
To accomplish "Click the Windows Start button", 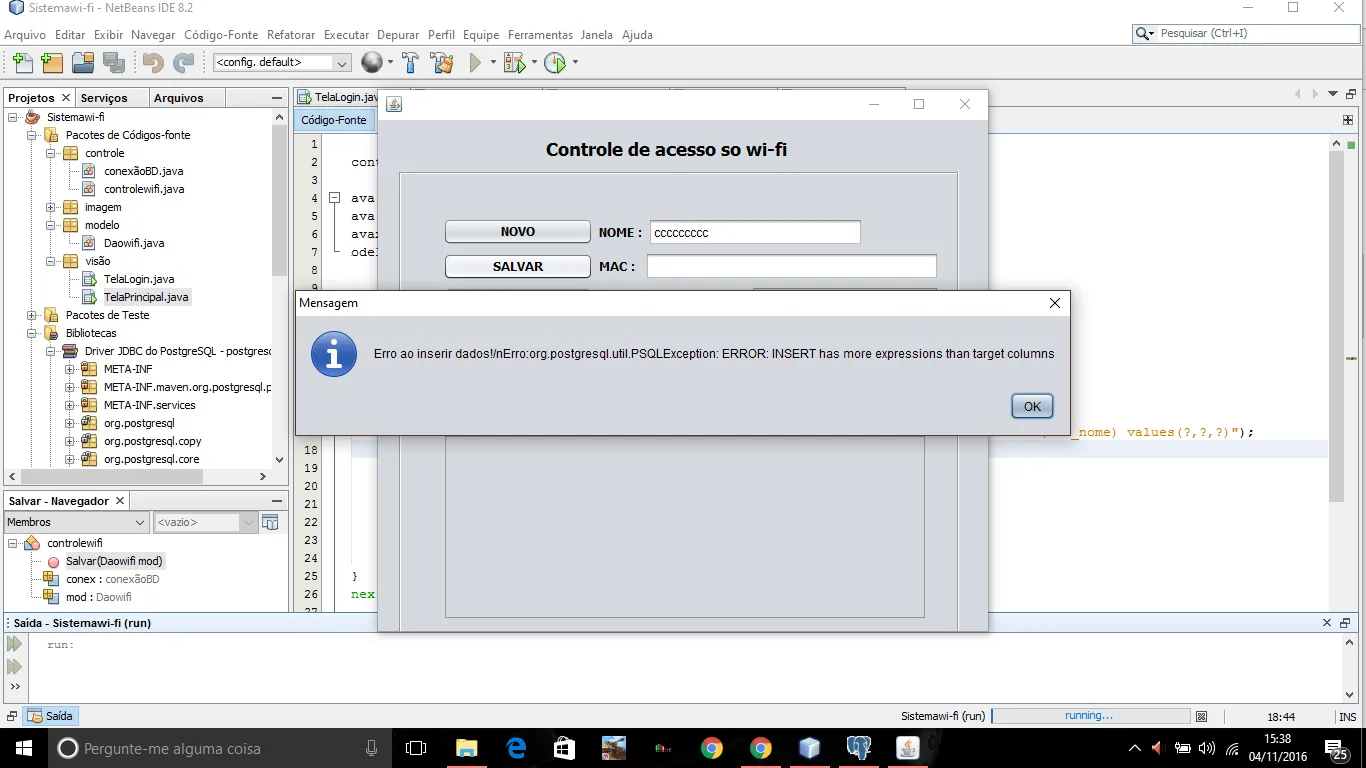I will point(23,748).
